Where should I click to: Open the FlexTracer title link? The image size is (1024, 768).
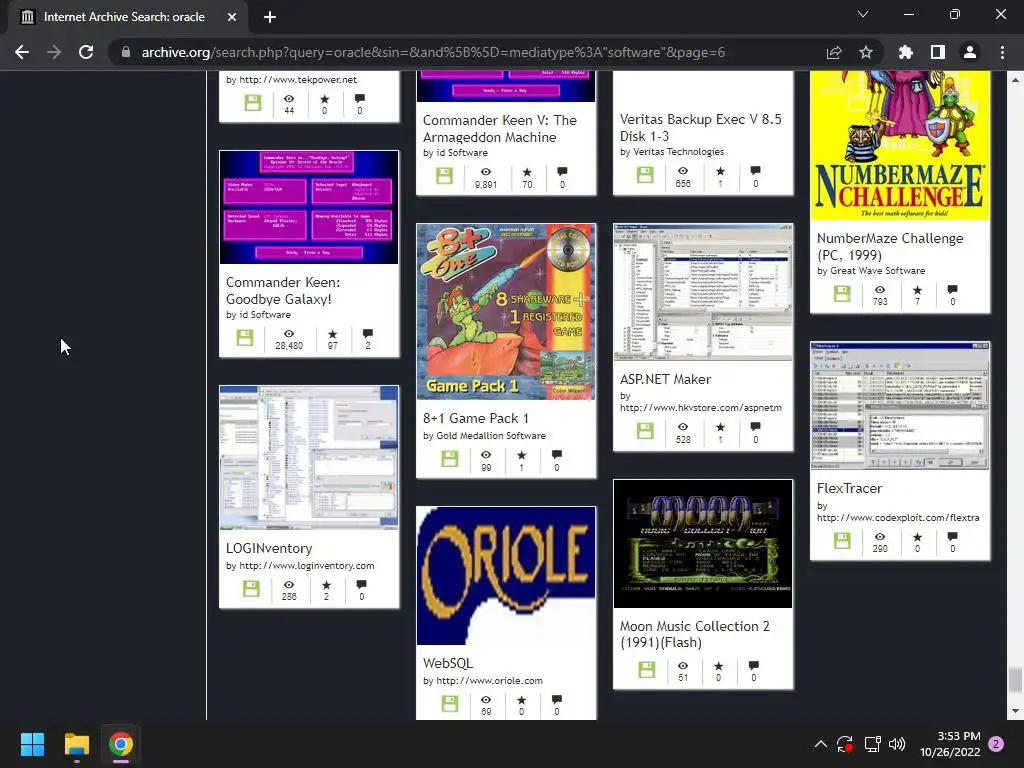[849, 488]
